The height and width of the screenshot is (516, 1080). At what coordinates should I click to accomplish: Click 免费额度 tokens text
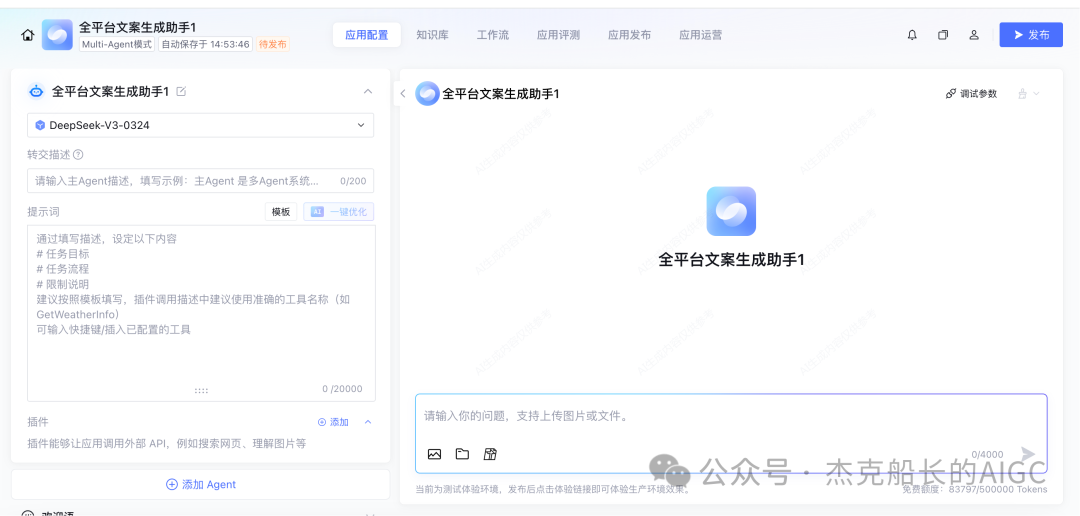pyautogui.click(x=975, y=489)
